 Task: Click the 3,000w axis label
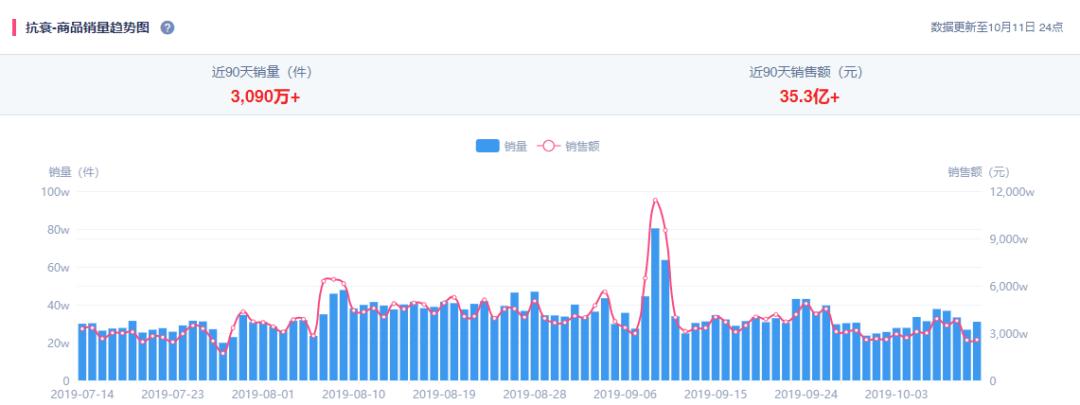point(1010,334)
